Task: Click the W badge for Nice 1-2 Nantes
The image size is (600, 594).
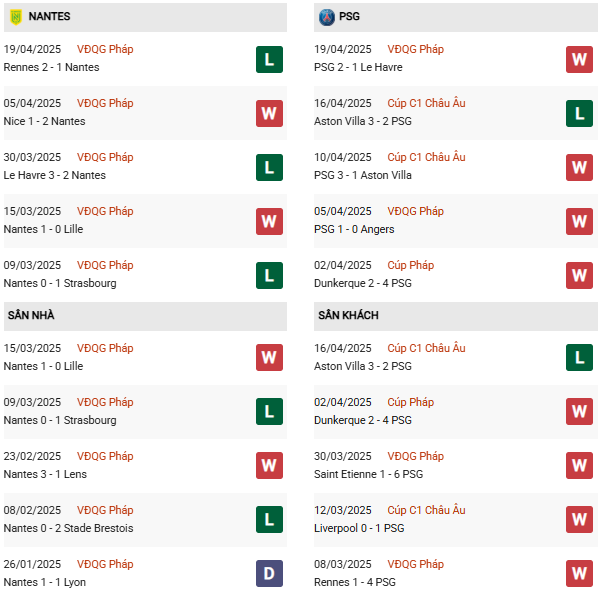Action: [269, 113]
